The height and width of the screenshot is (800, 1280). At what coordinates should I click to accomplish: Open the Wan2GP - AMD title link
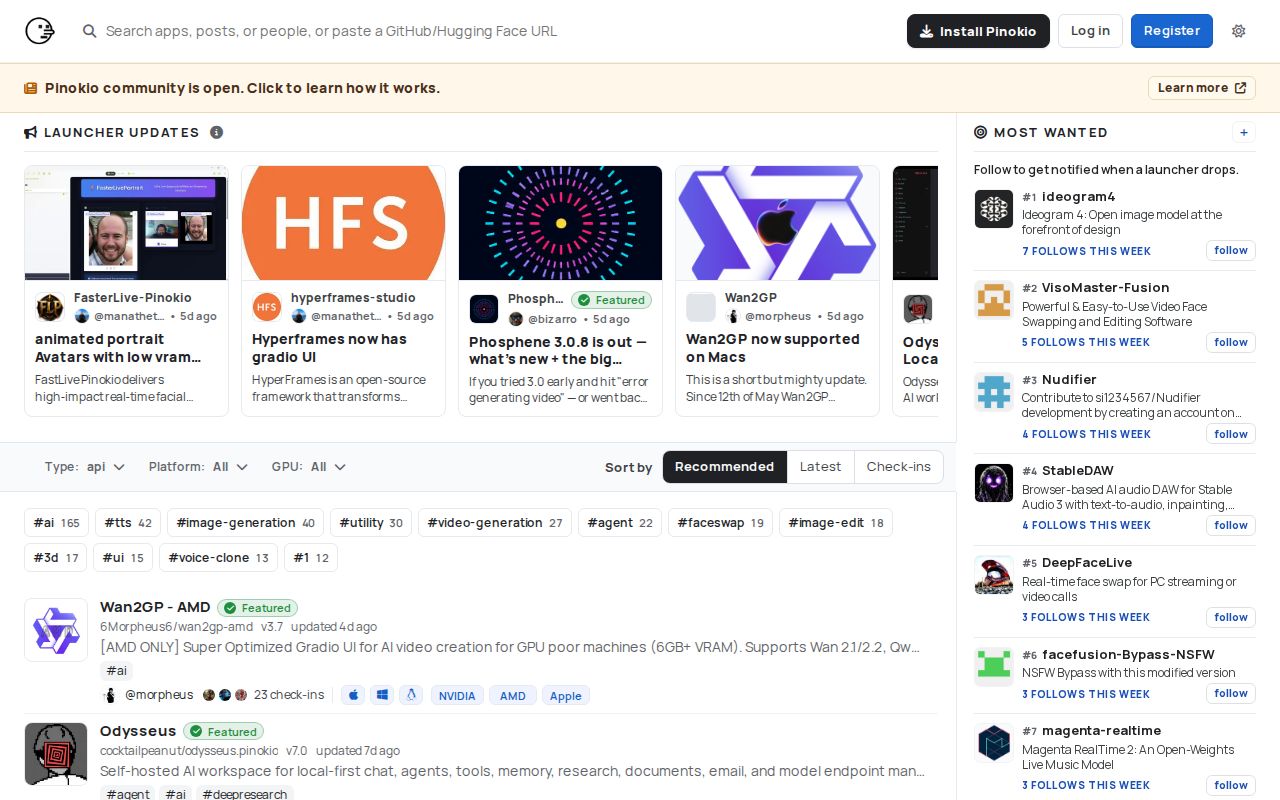(x=155, y=607)
